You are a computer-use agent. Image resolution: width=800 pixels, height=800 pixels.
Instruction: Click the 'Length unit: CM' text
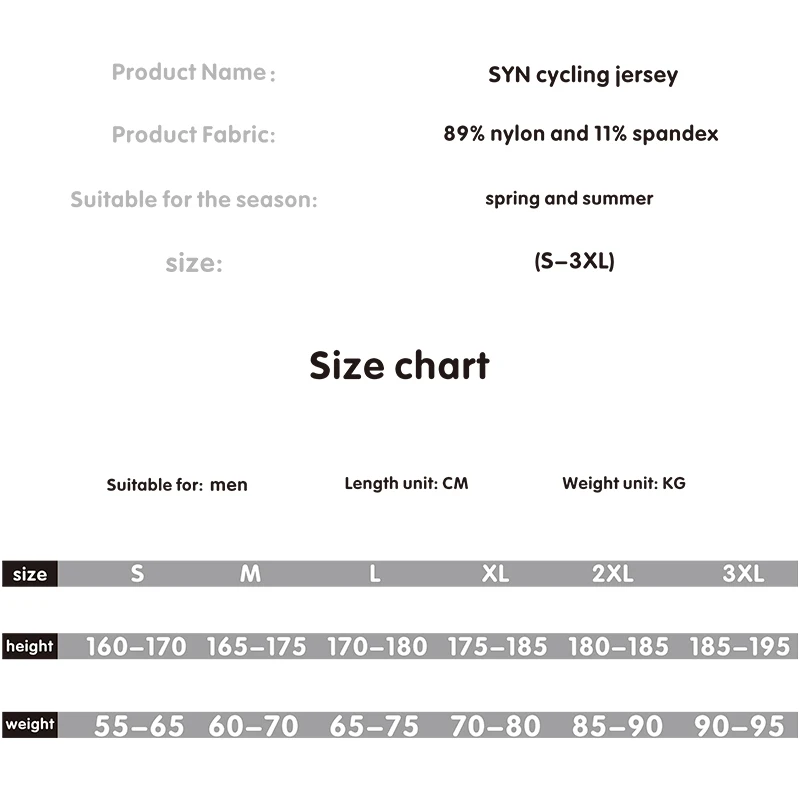pyautogui.click(x=406, y=484)
